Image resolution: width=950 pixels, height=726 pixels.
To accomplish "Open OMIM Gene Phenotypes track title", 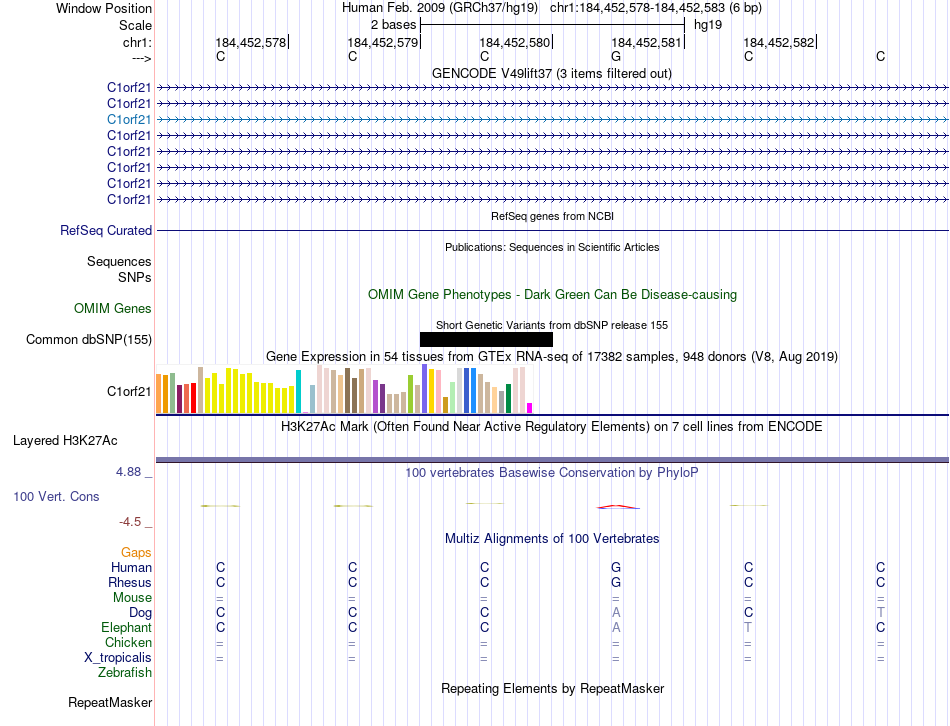I will tap(553, 295).
